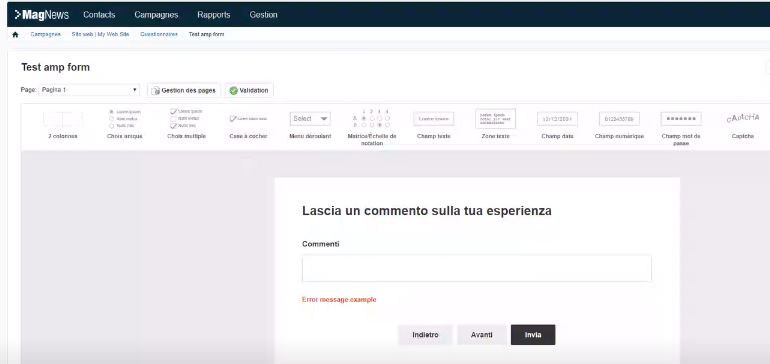
Task: Open Site web | My Web Site breadcrumb
Action: [x=100, y=34]
